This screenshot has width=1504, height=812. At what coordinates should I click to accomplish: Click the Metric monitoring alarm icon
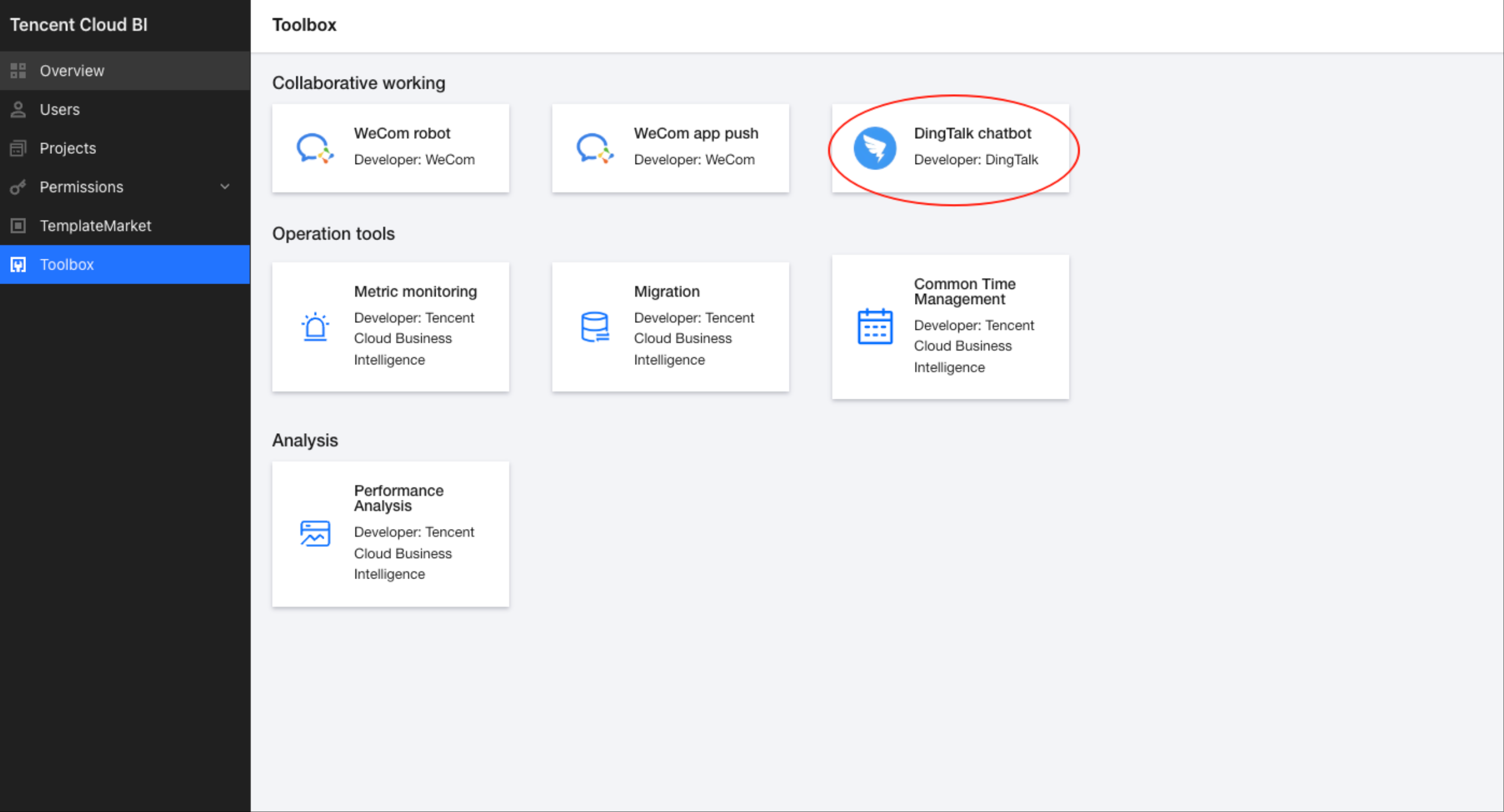coord(314,327)
